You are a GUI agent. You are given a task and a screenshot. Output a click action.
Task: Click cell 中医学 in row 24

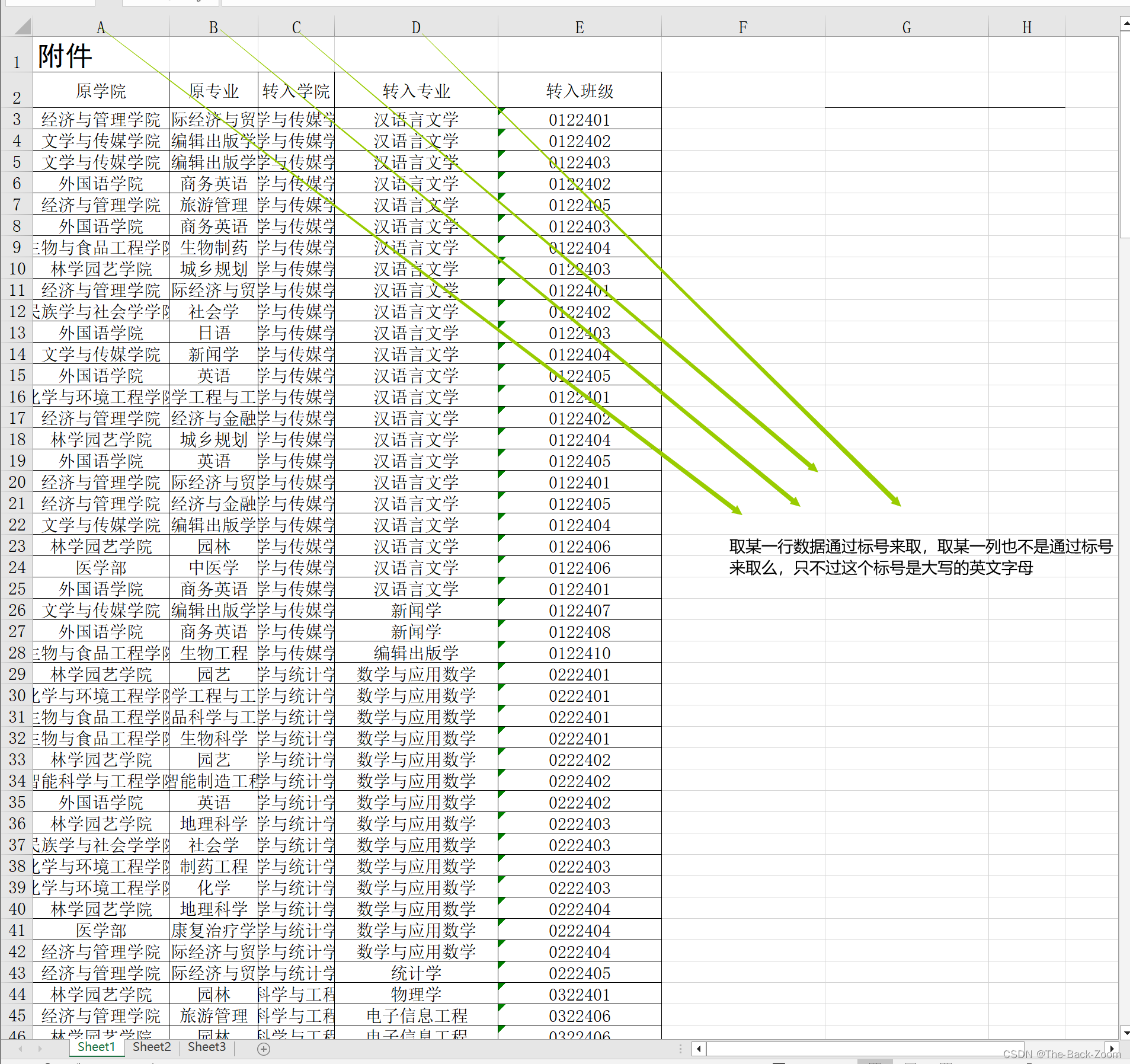coord(213,567)
